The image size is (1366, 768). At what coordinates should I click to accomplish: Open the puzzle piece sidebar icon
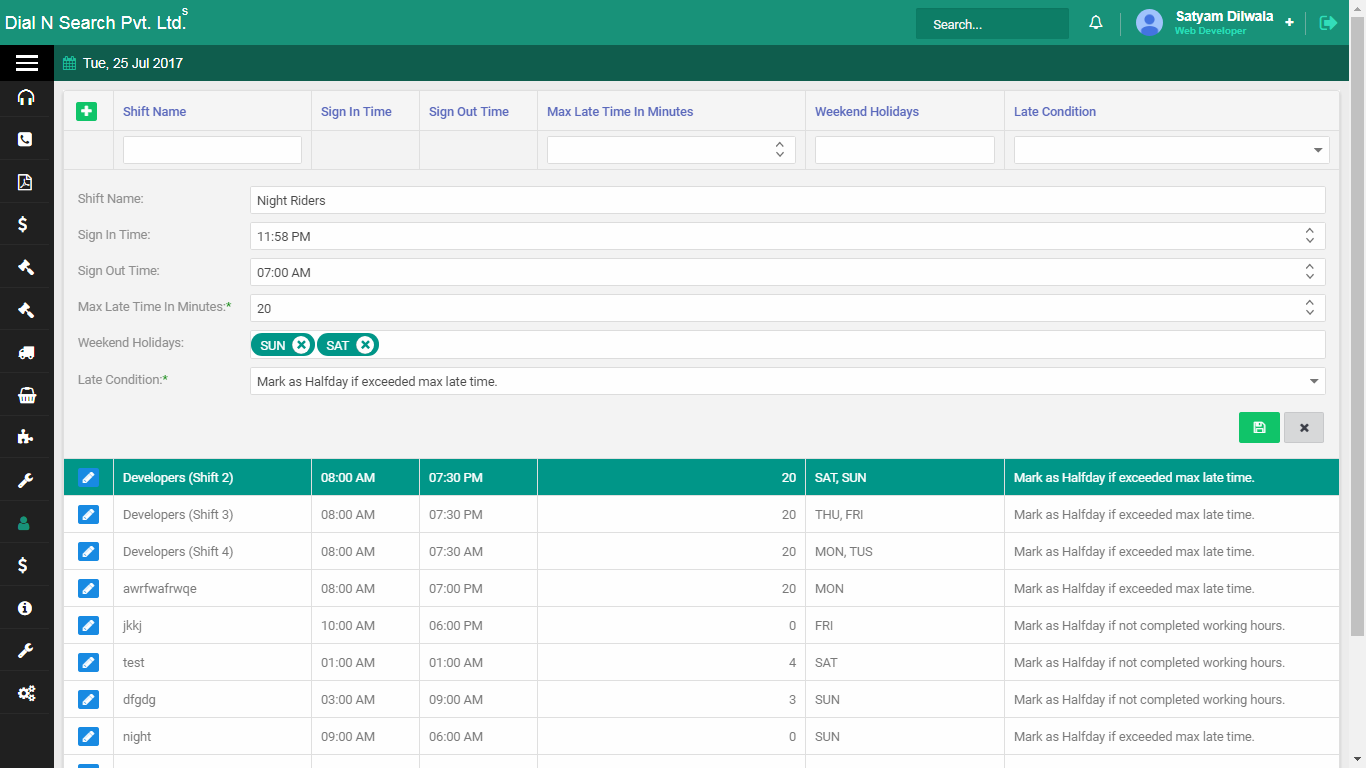[x=26, y=437]
